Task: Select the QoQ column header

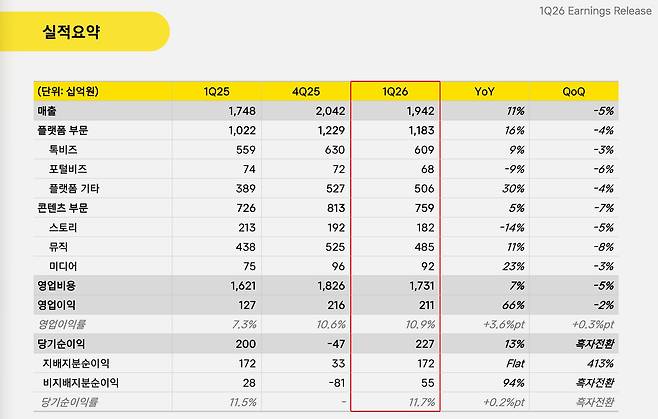Action: (574, 92)
